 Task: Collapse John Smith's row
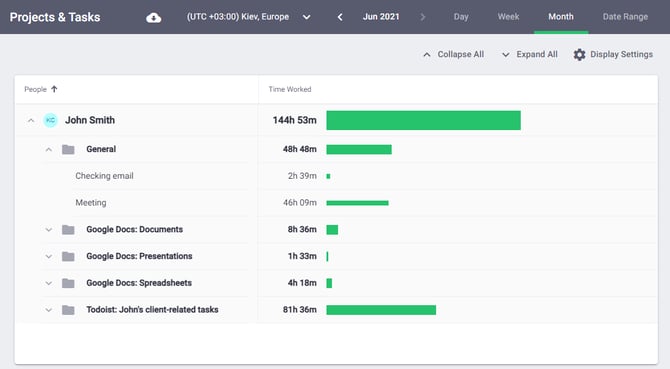31,120
